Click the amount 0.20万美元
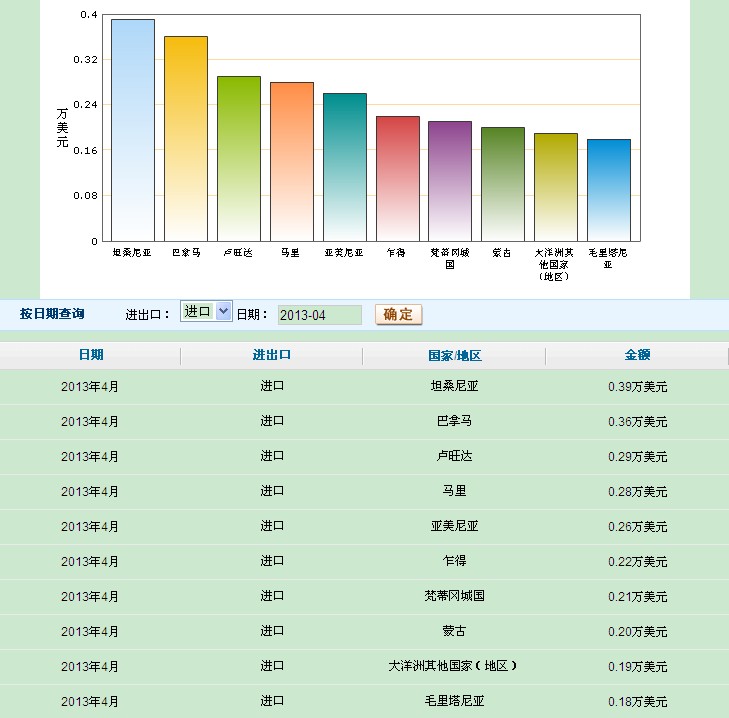Screen dimensions: 729x718 (x=637, y=632)
